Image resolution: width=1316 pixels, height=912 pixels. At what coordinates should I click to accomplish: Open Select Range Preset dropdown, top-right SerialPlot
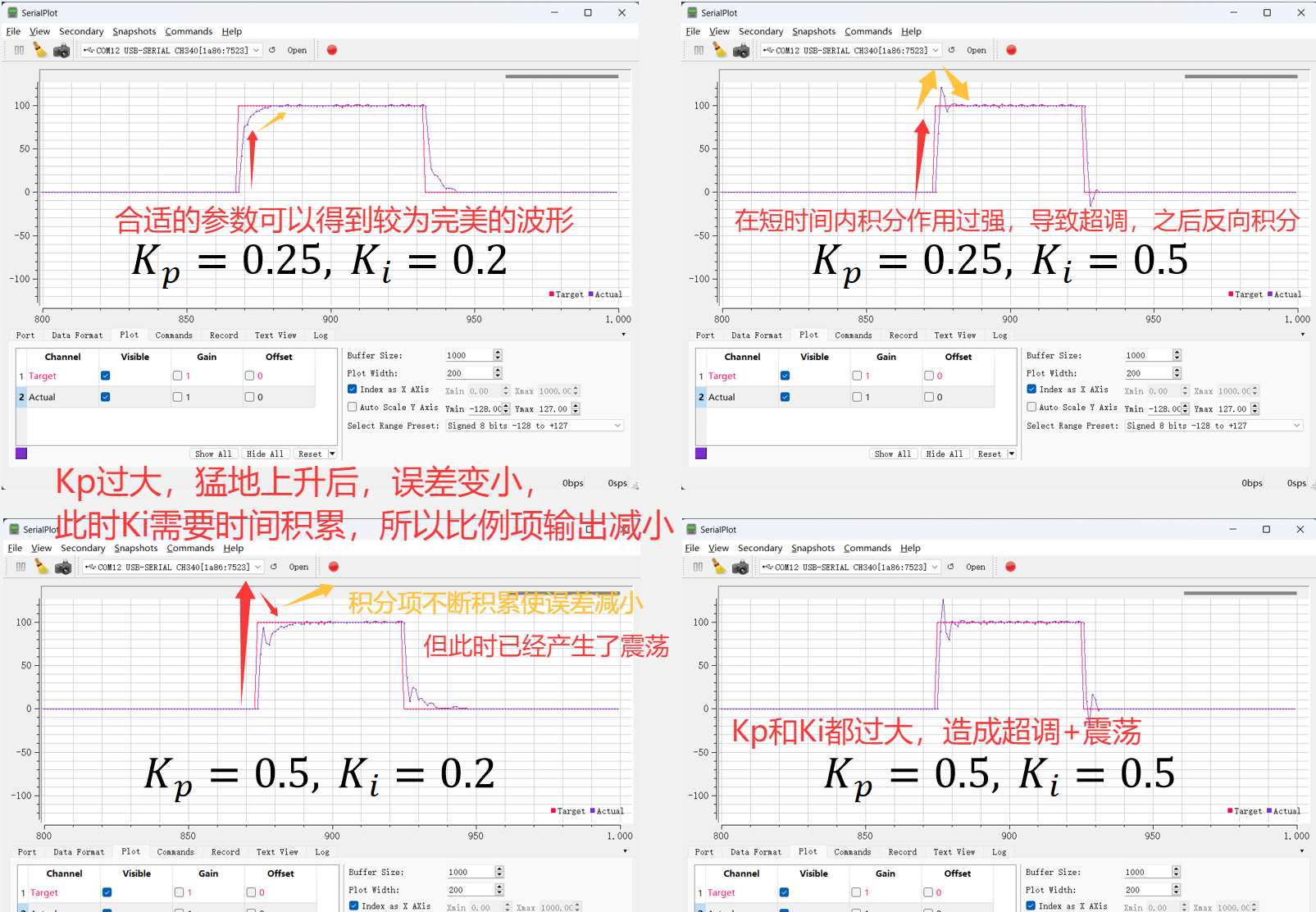pos(1214,426)
